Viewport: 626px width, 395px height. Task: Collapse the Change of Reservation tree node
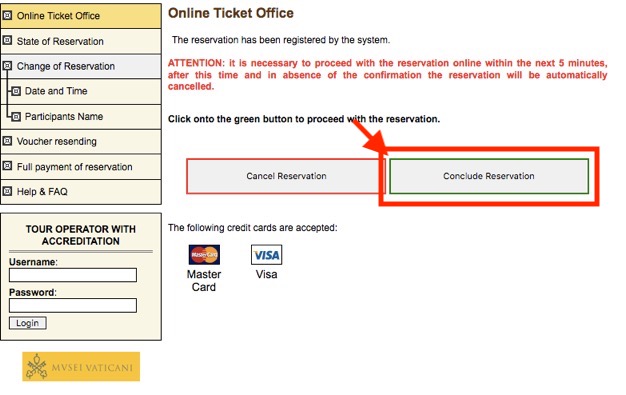(7, 66)
